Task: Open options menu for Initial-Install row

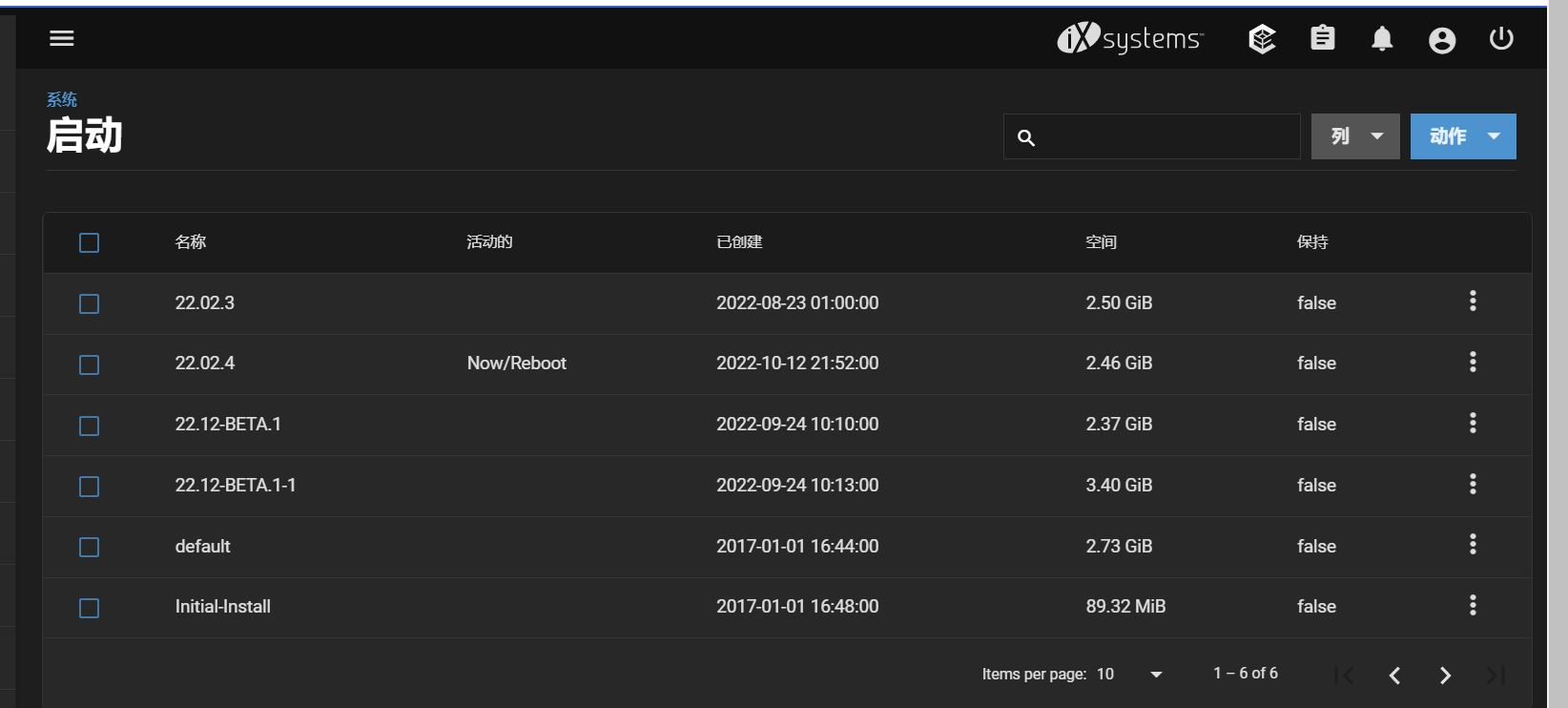Action: pos(1473,606)
